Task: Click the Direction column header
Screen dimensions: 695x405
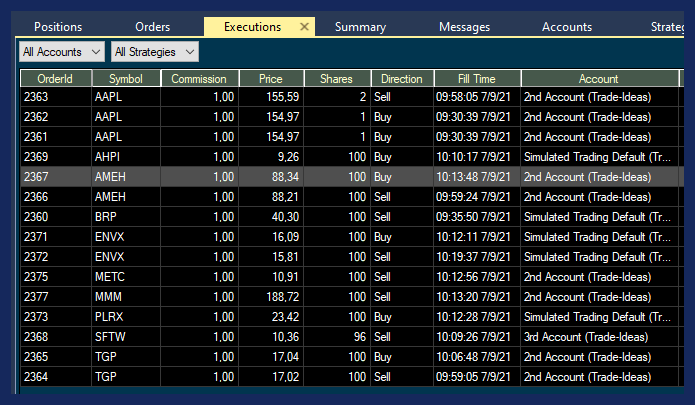Action: click(x=401, y=79)
